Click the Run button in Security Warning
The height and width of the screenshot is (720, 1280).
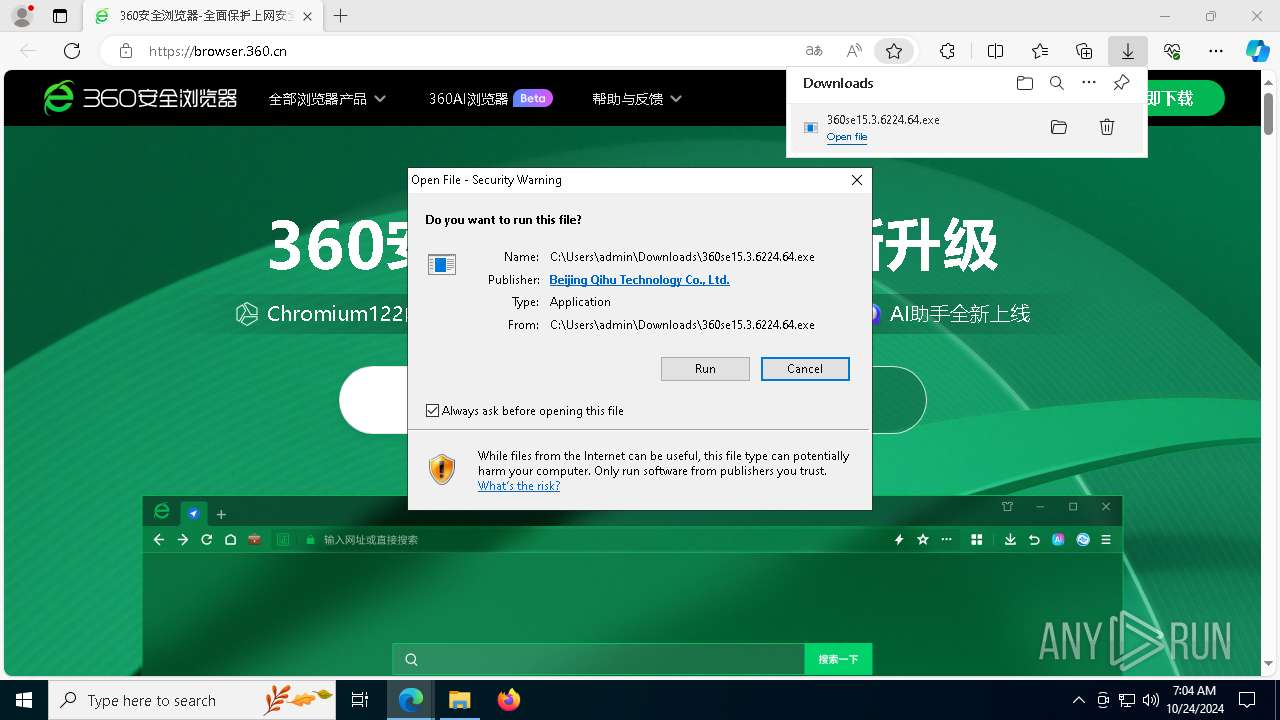click(x=705, y=369)
